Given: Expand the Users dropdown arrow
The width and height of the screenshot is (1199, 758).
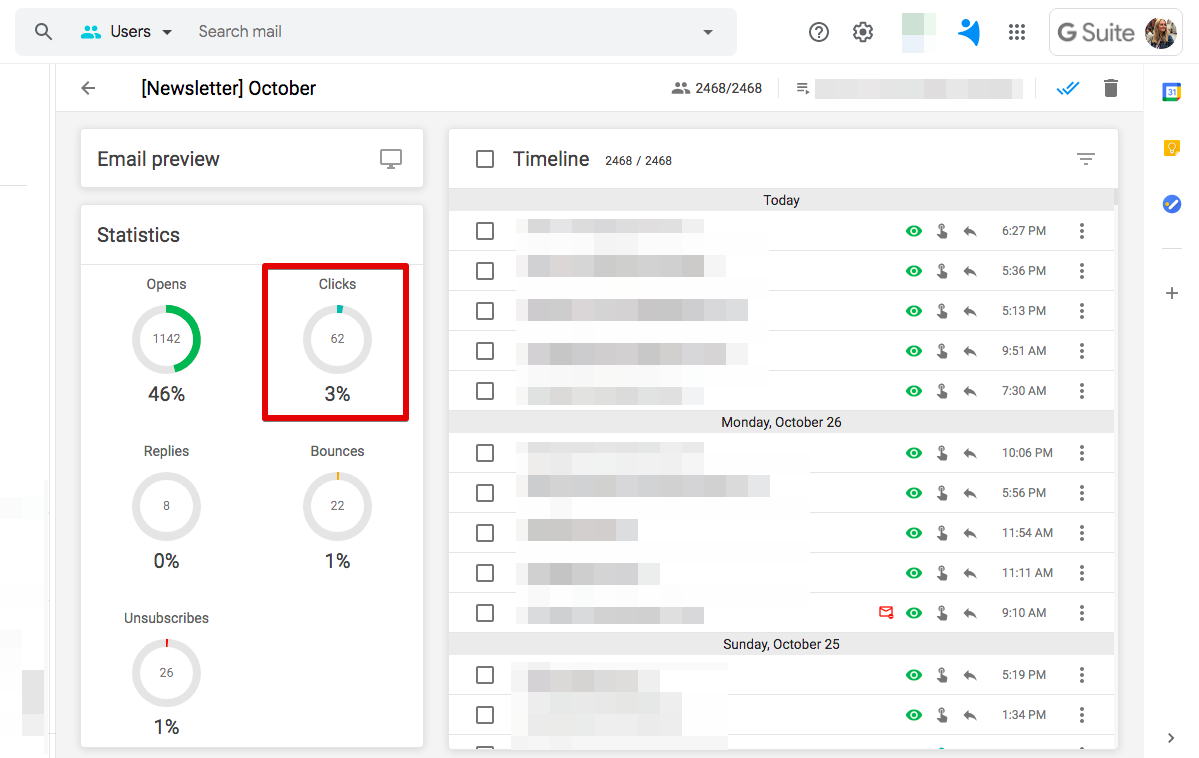Looking at the screenshot, I should (x=167, y=31).
